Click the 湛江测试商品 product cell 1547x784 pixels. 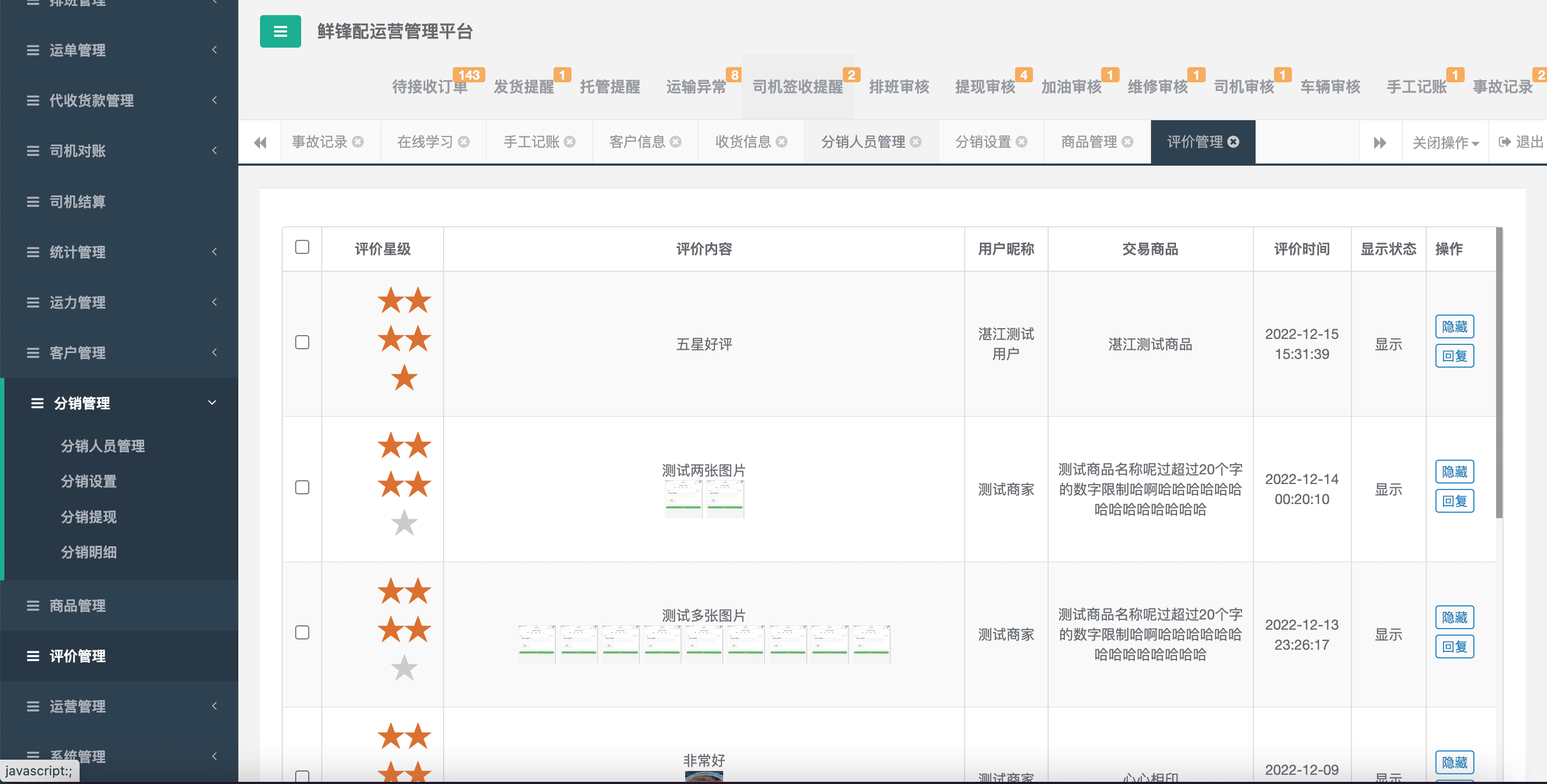coord(1150,344)
